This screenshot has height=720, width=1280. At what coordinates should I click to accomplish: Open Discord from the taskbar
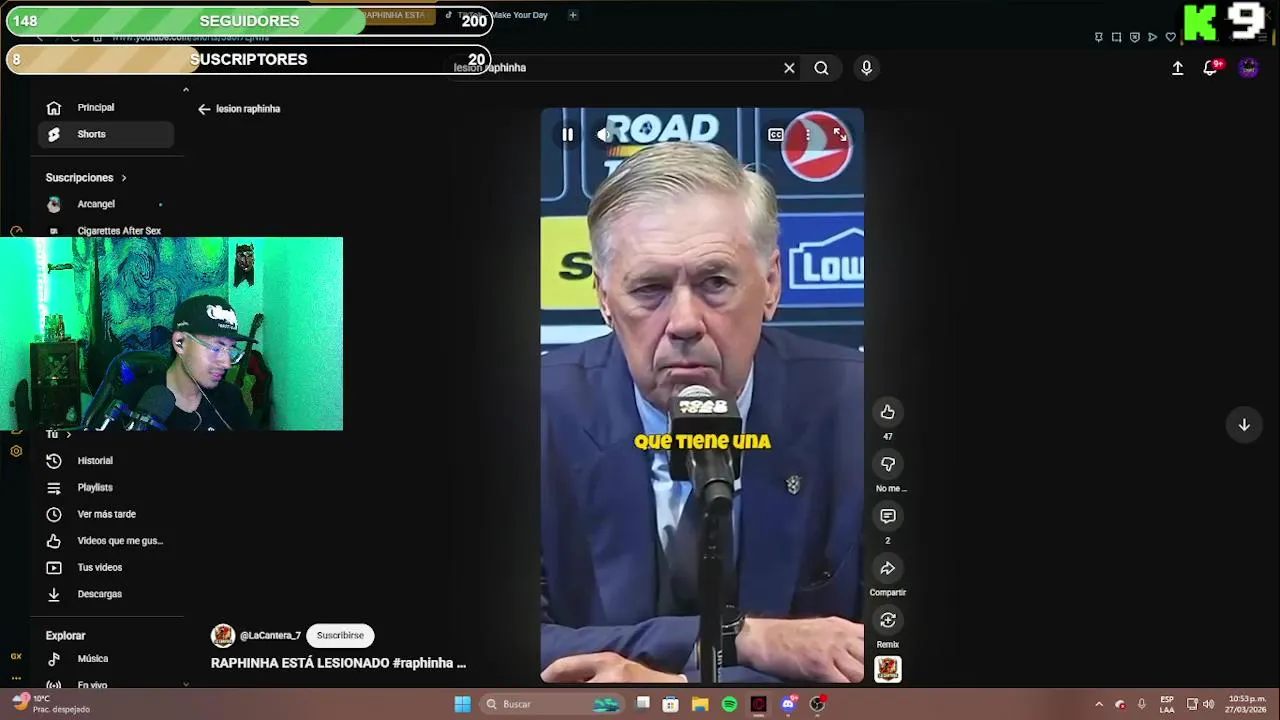coord(788,704)
